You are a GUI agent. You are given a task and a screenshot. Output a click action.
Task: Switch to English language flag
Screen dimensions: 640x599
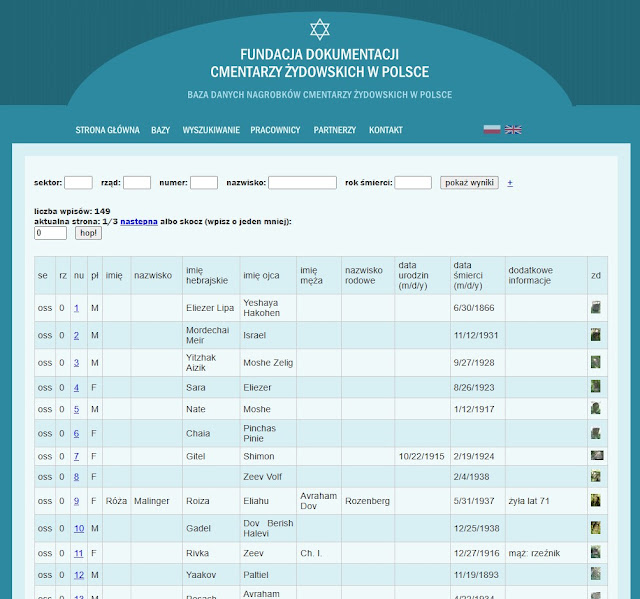tap(513, 129)
